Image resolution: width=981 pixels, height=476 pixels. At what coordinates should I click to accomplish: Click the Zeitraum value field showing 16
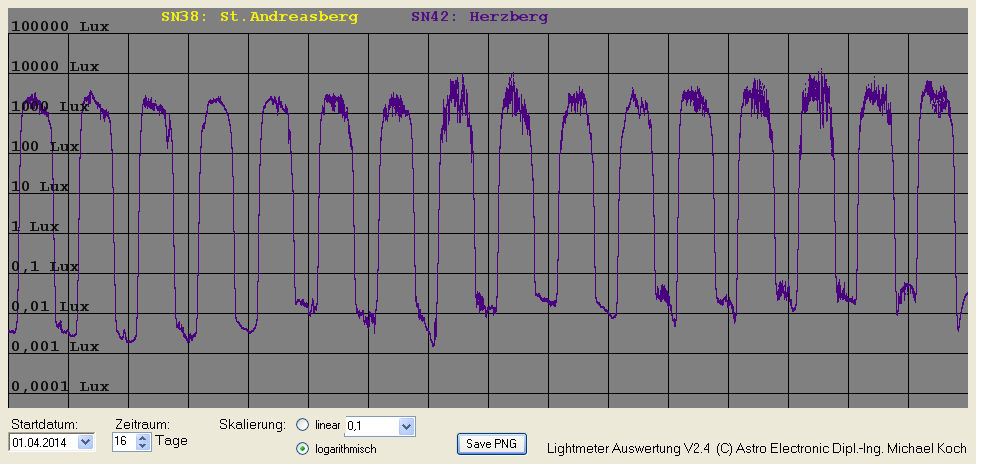(x=125, y=442)
